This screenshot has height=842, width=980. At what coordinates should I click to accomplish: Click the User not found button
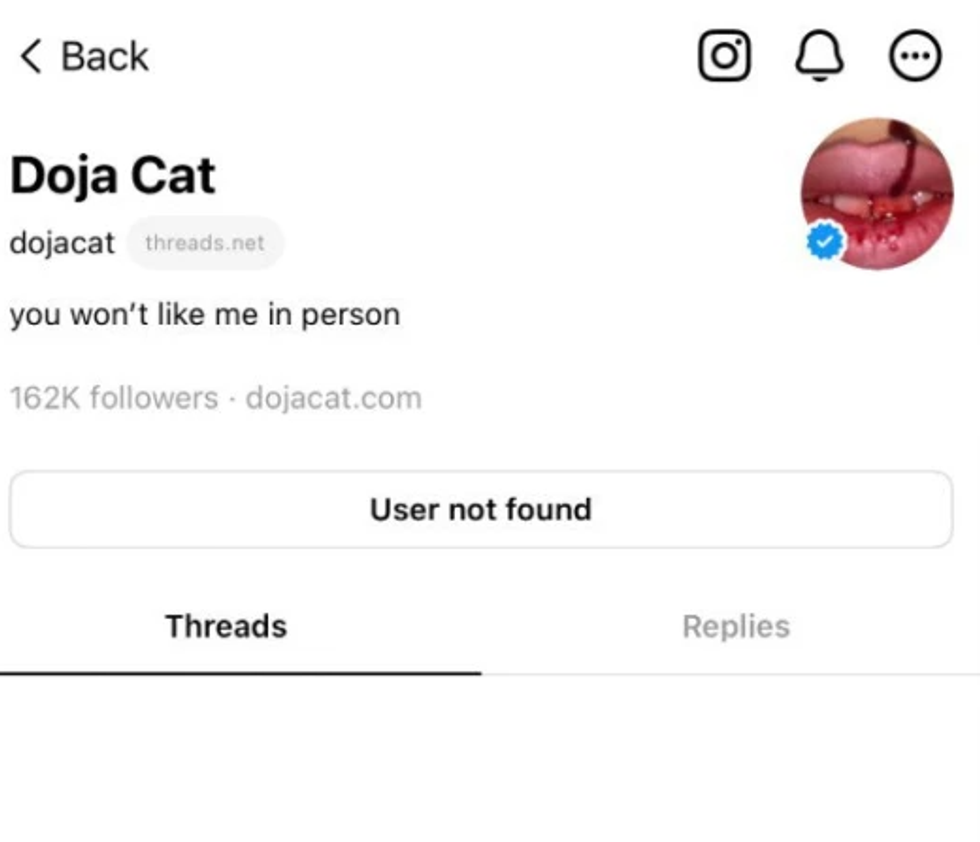point(481,509)
